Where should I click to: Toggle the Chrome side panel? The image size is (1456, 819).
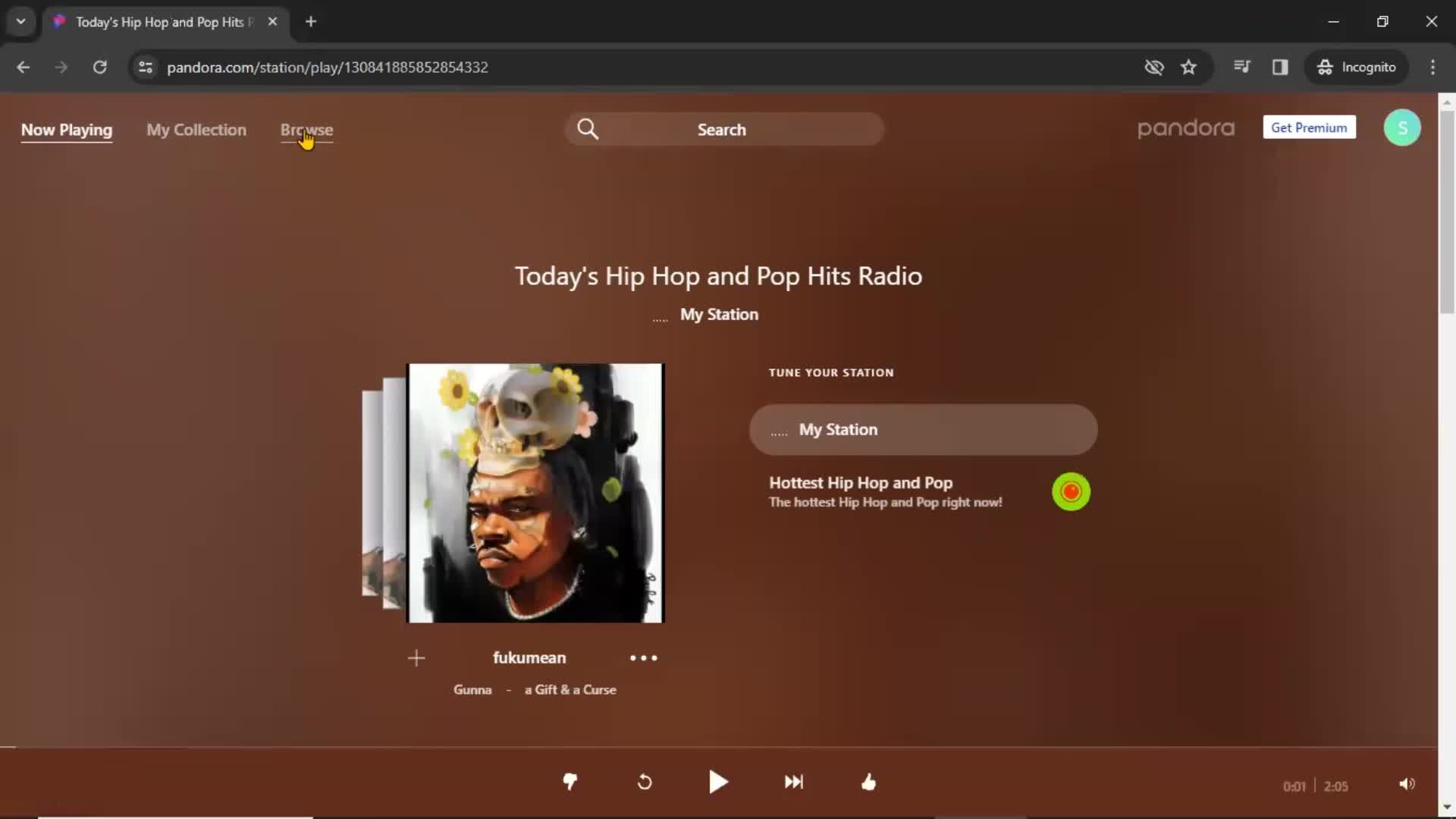coord(1280,67)
